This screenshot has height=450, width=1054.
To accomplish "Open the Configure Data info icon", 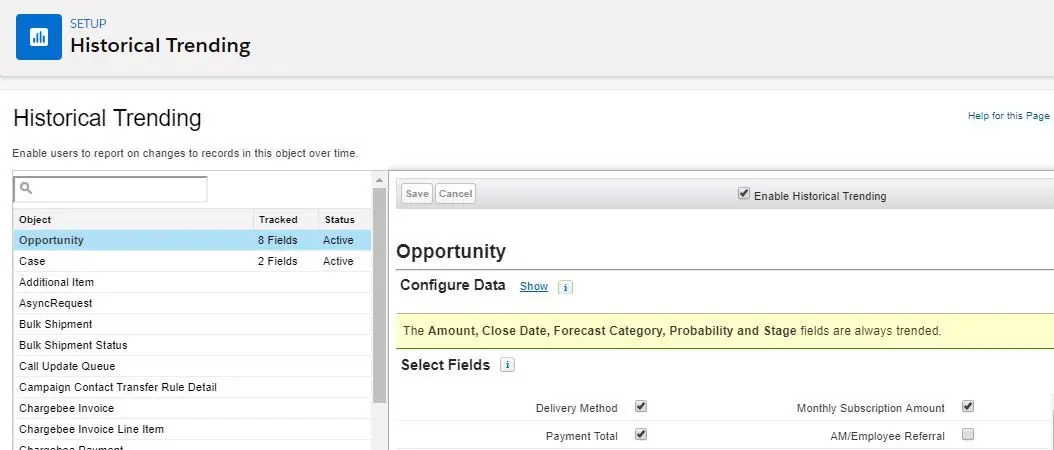I will pos(565,287).
